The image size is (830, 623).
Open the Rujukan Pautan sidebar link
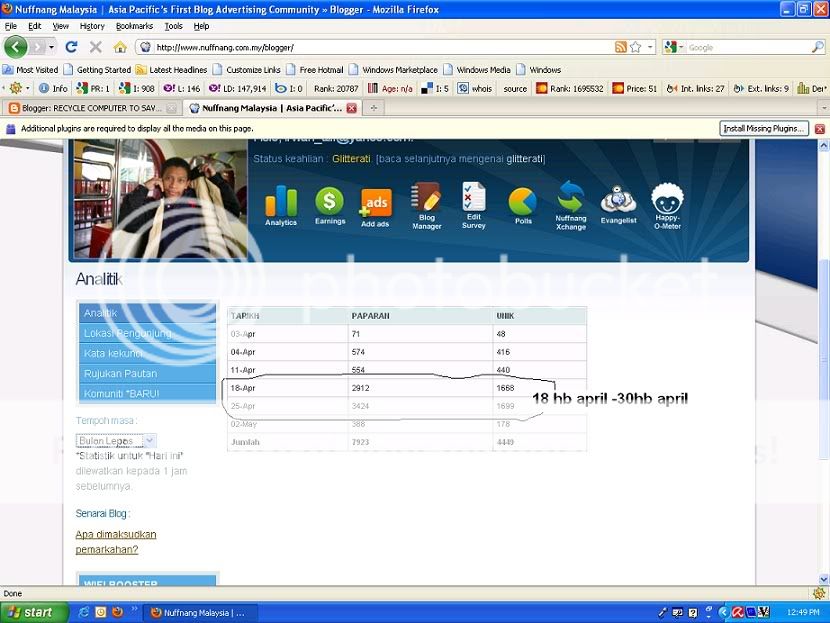pyautogui.click(x=148, y=373)
